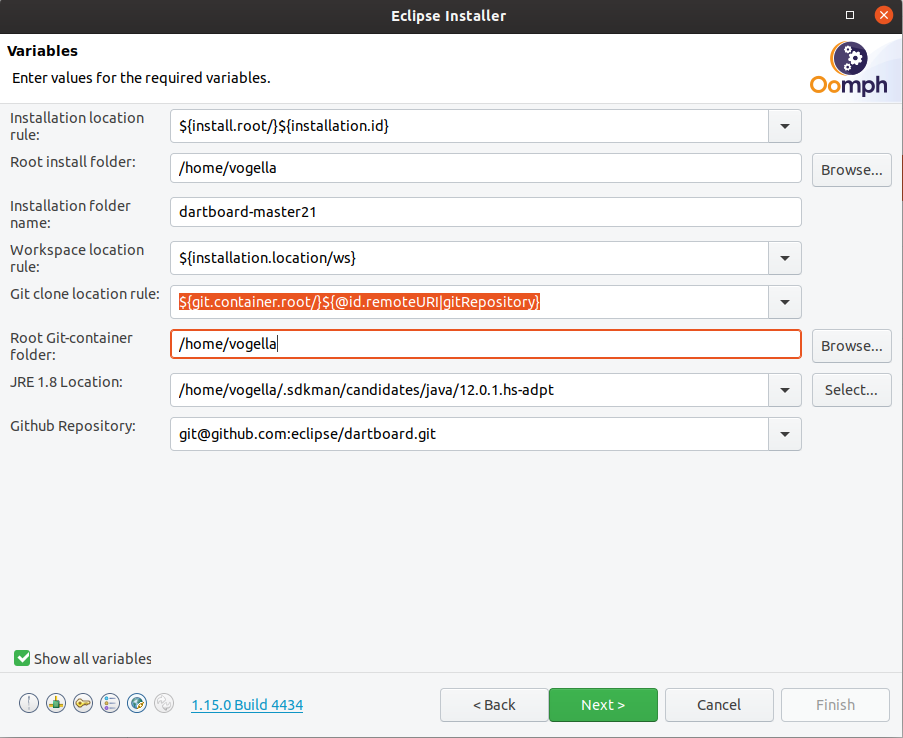Viewport: 903px width, 738px height.
Task: Maximize the Eclipse Installer window
Action: pyautogui.click(x=850, y=15)
